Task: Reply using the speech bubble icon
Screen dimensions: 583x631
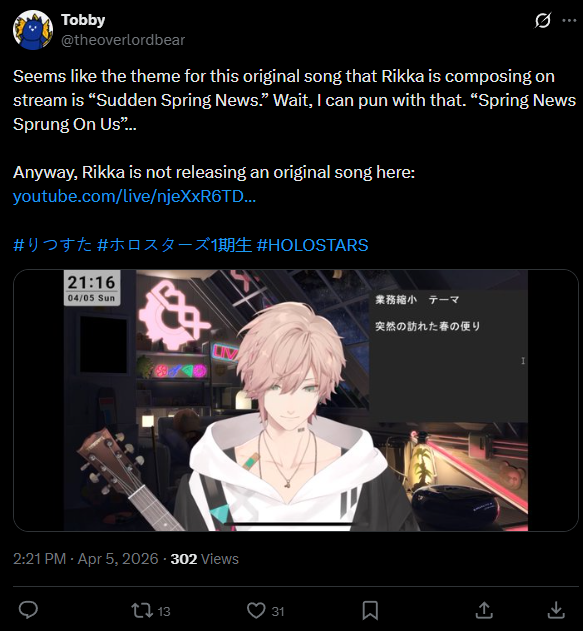Action: (29, 610)
